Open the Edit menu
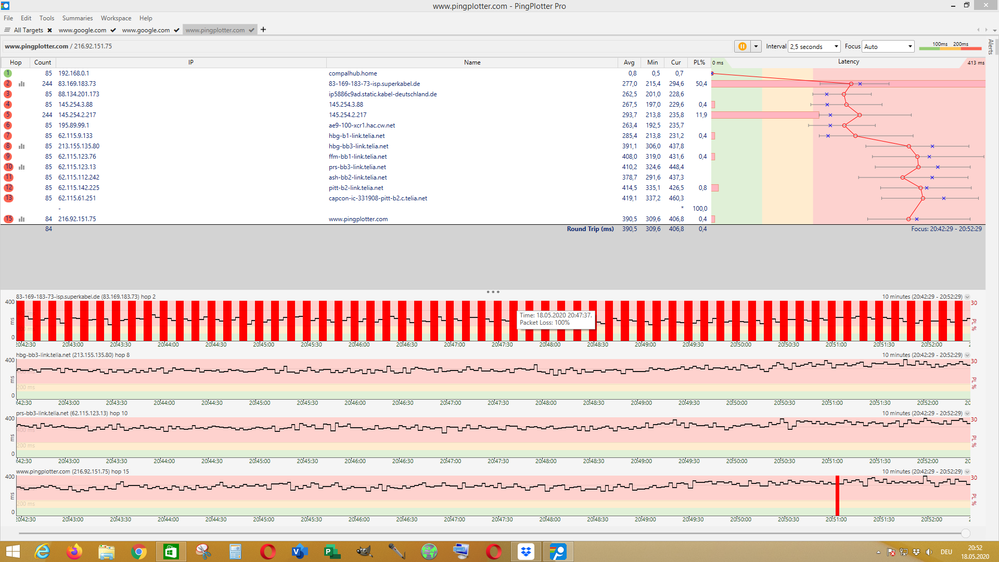999x562 pixels. 26,18
